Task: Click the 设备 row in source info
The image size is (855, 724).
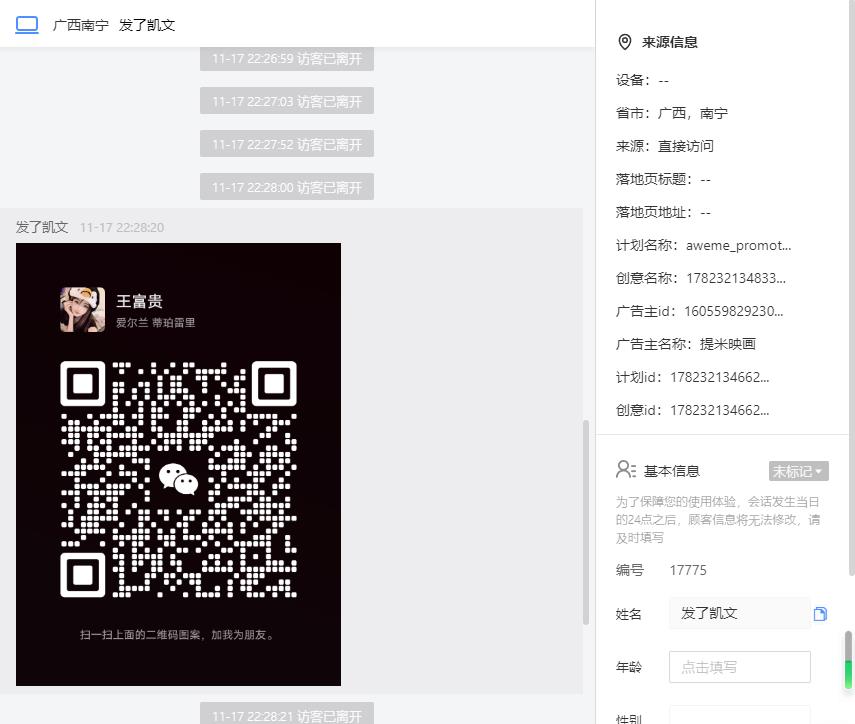Action: pyautogui.click(x=642, y=81)
